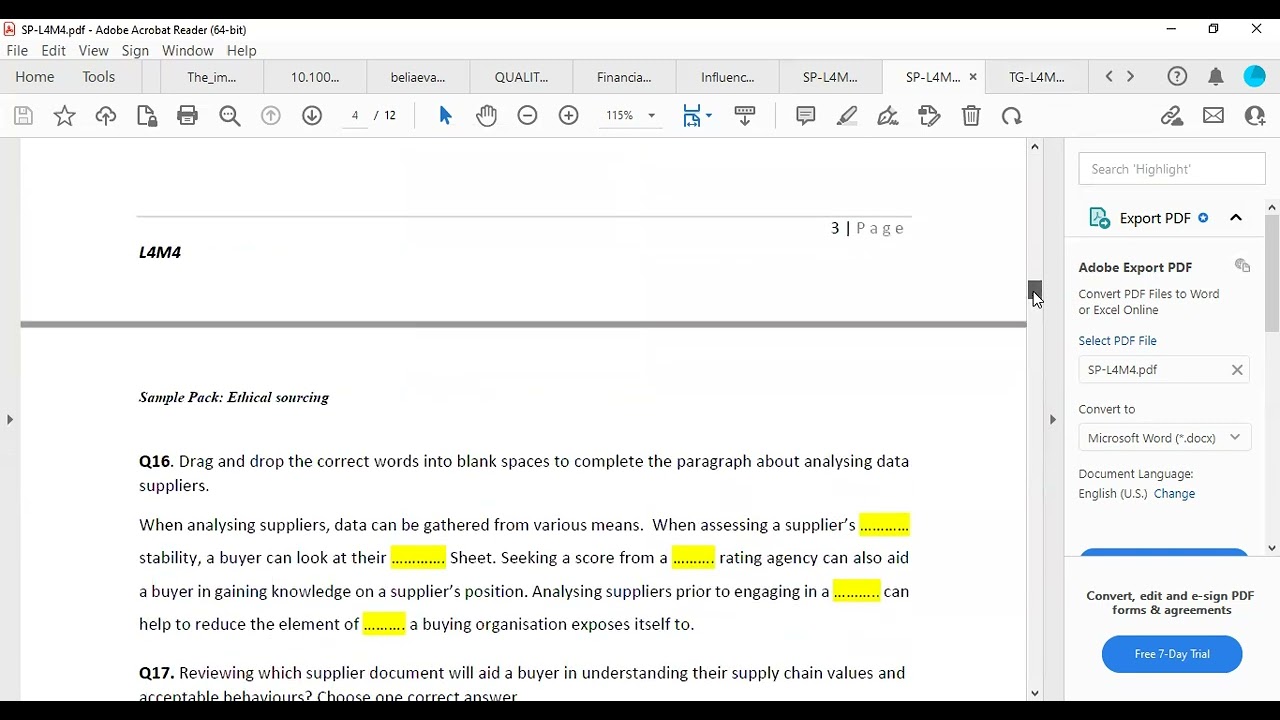
Task: Collapse the Export PDF panel chevron
Action: (x=1236, y=218)
